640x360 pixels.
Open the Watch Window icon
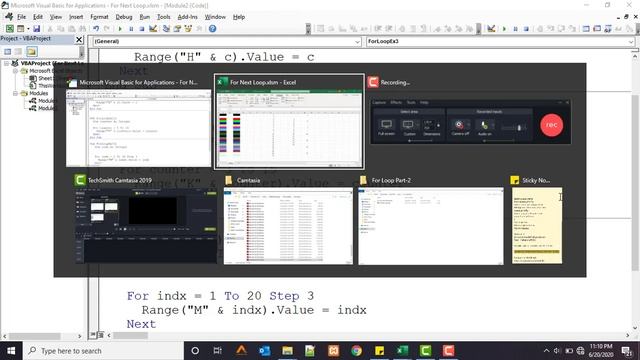pyautogui.click(x=608, y=29)
